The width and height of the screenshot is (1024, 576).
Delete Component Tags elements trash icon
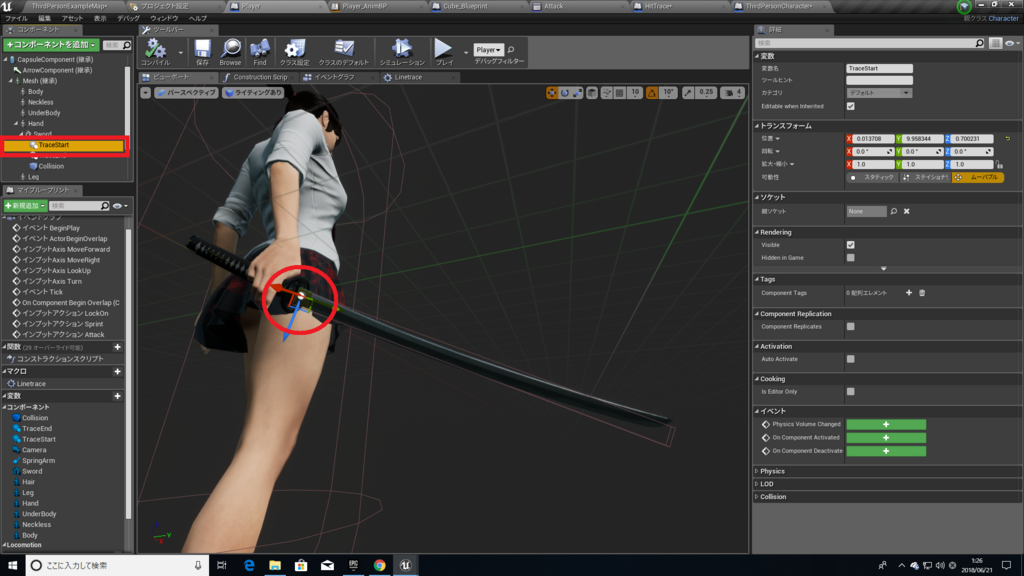(922, 293)
